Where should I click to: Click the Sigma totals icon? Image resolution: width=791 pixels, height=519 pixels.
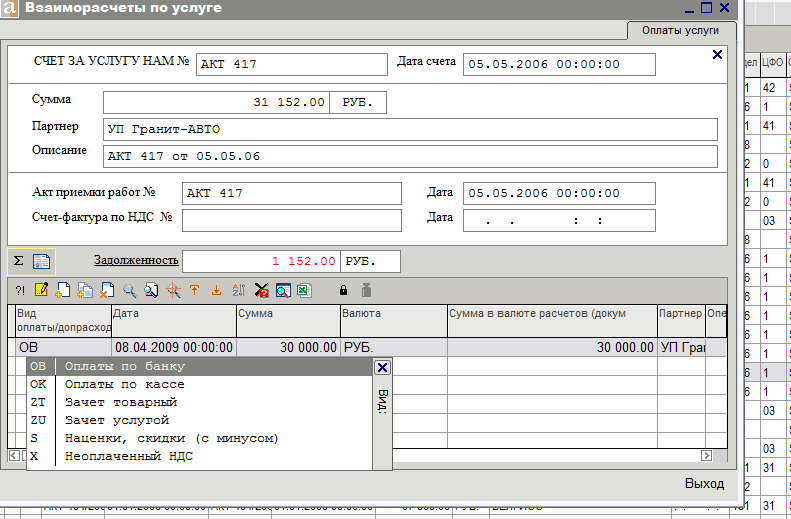point(19,261)
